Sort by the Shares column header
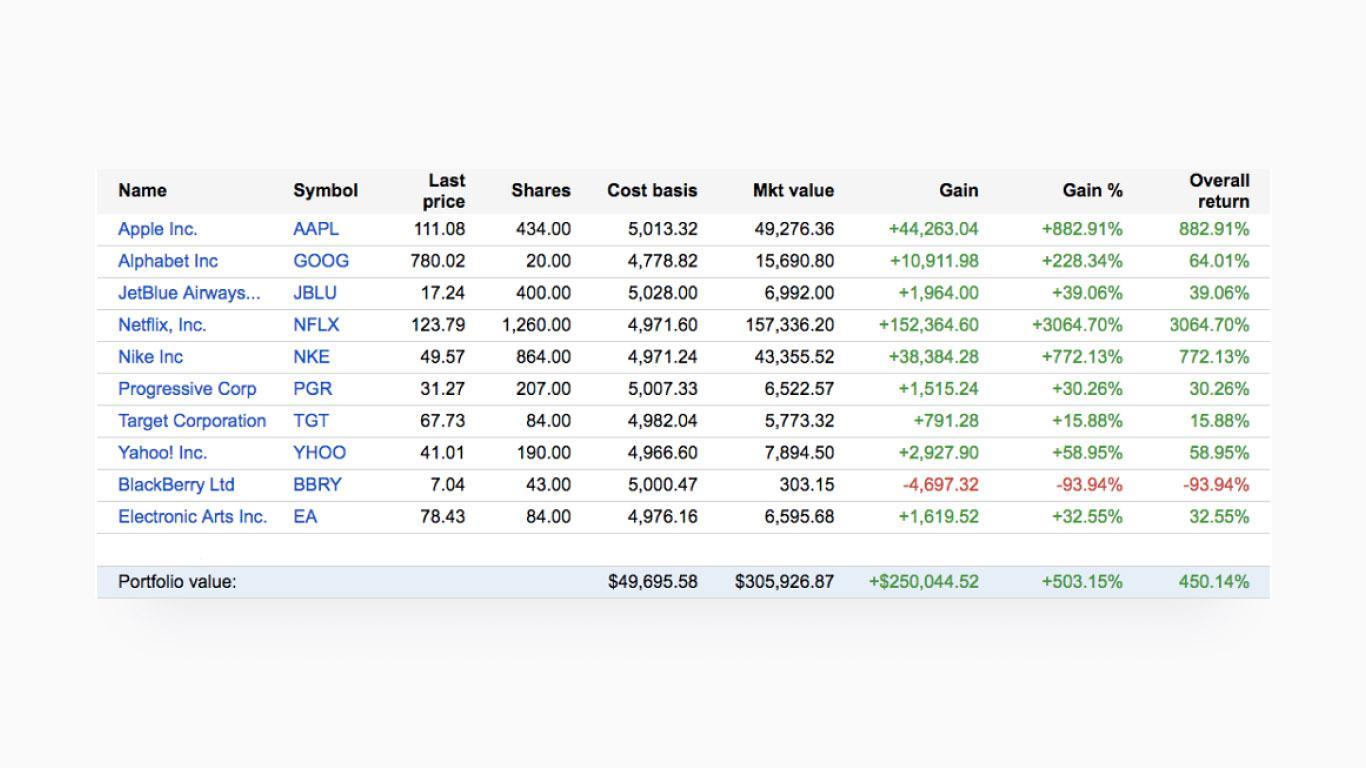 [x=541, y=191]
